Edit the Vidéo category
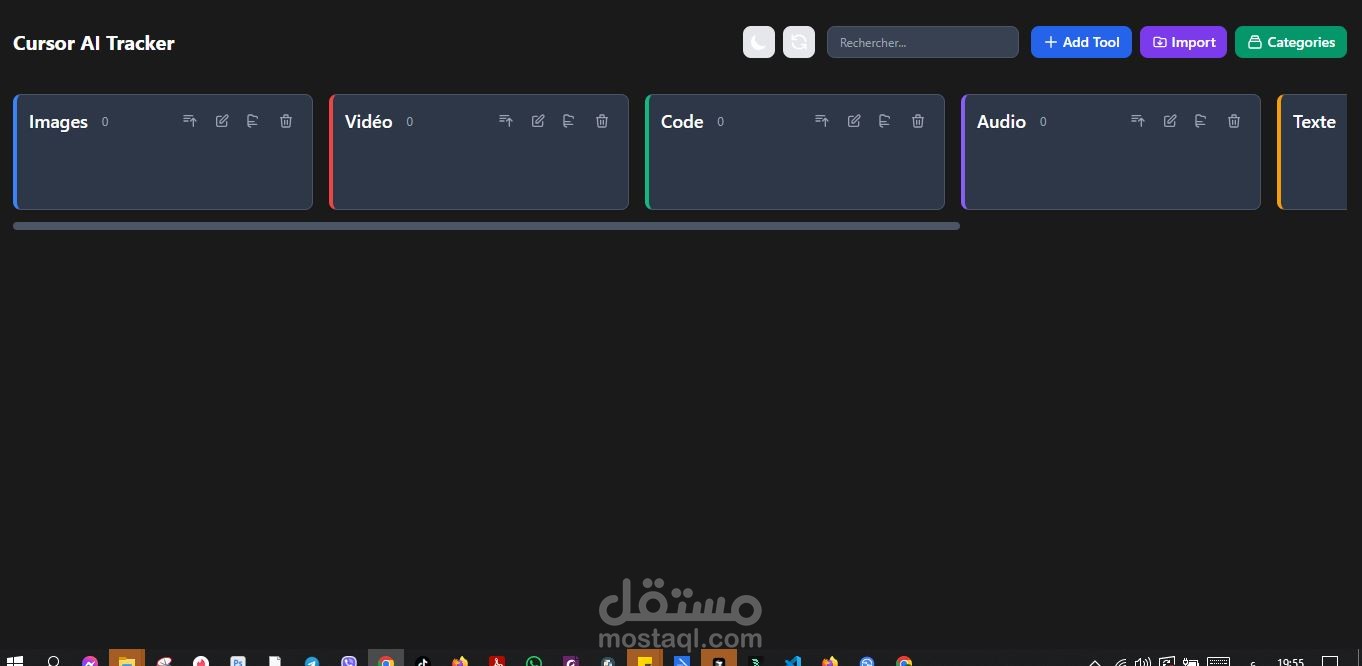The width and height of the screenshot is (1362, 666). pyautogui.click(x=538, y=121)
